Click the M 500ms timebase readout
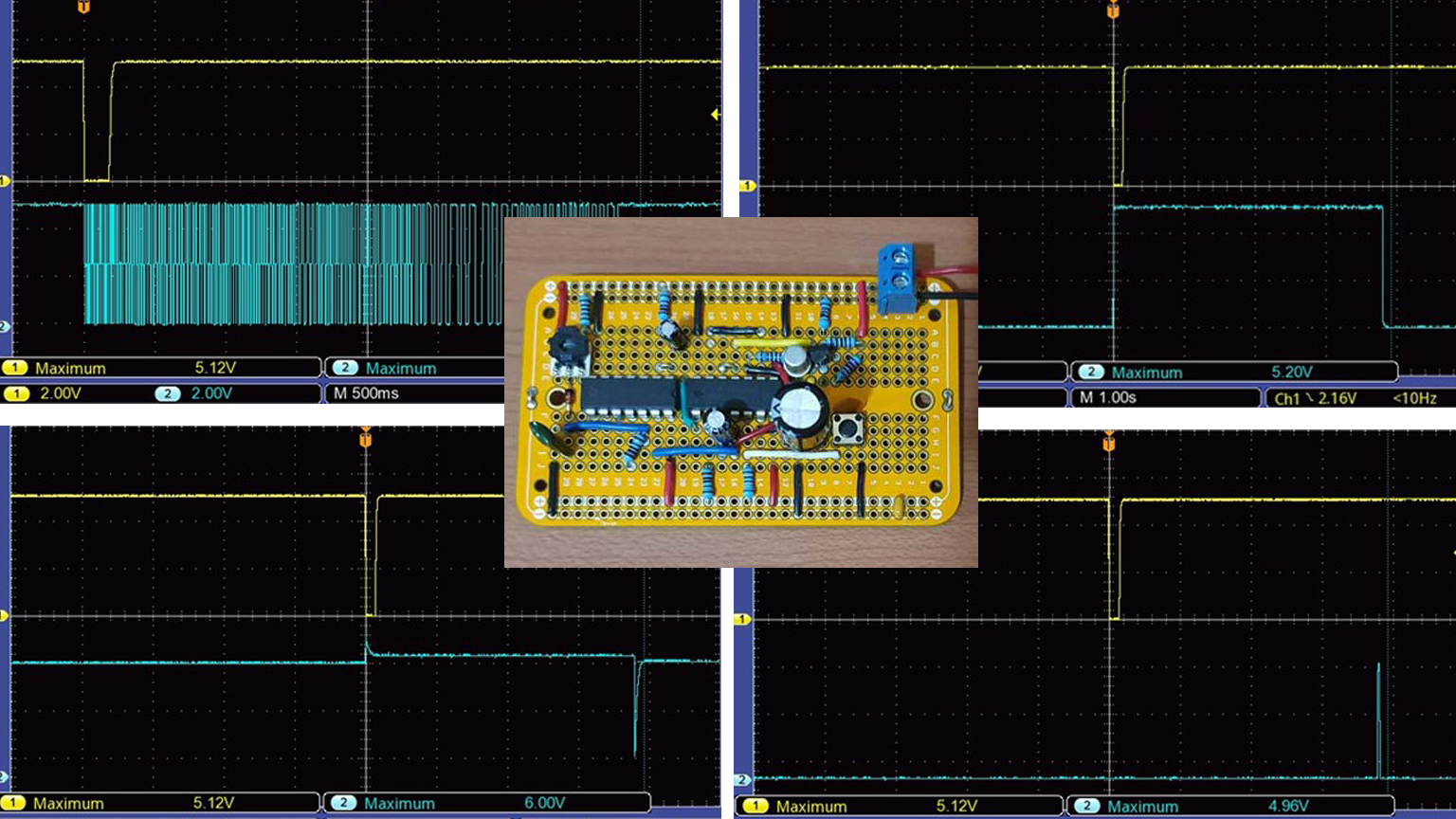 (x=366, y=393)
